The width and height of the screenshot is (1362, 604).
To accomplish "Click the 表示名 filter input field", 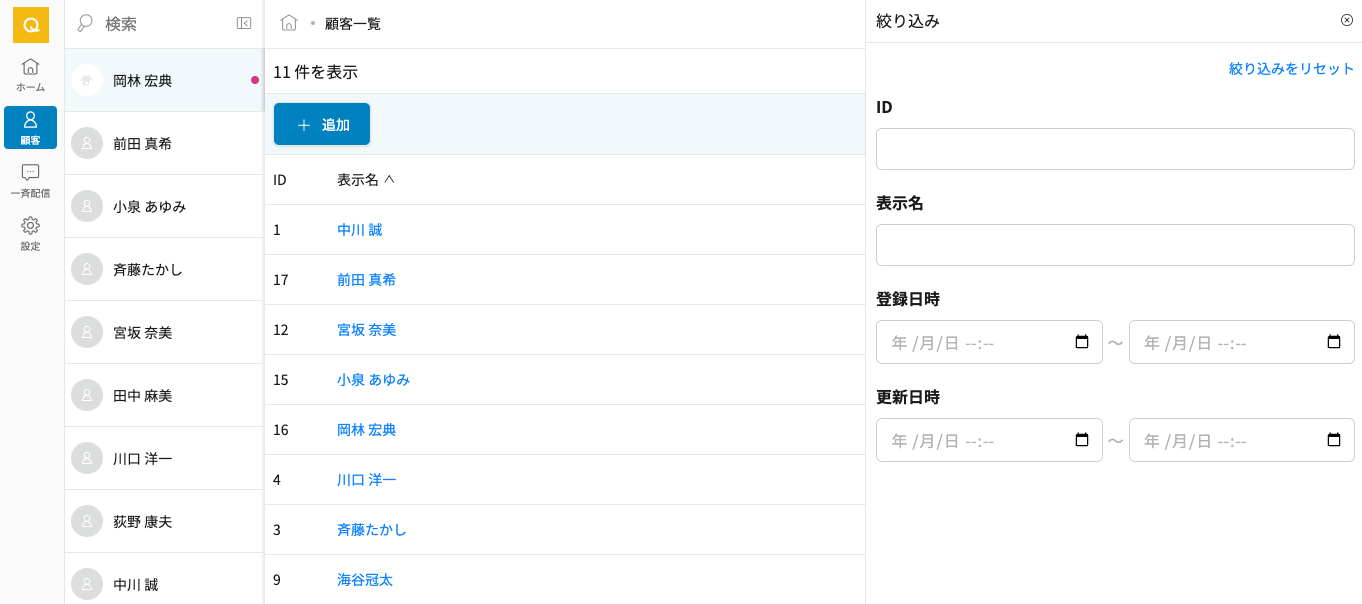I will click(1115, 245).
